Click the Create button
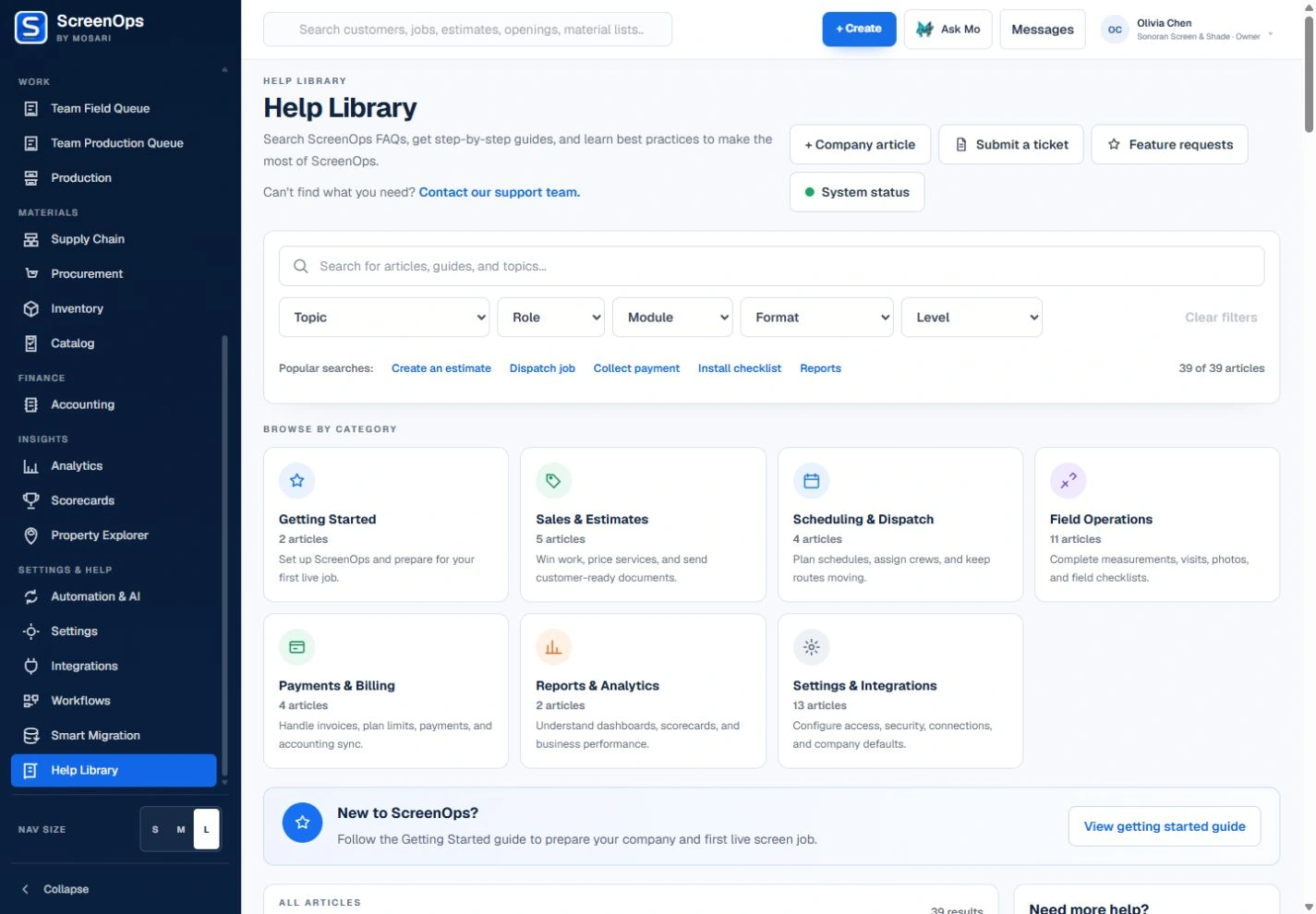1316x914 pixels. [859, 30]
